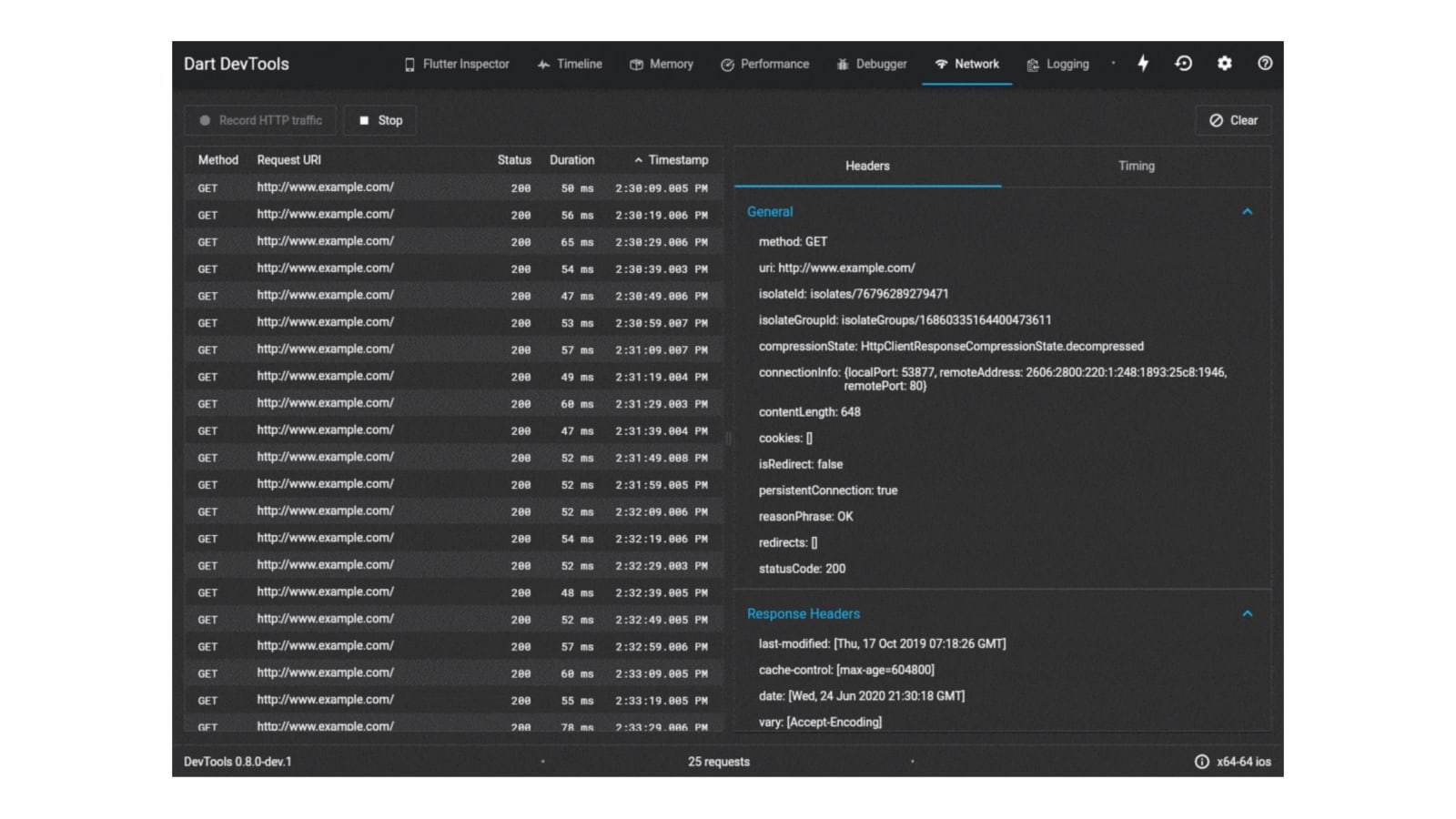Viewport: 1456px width, 819px height.
Task: Select the request at 2:31:49.008 PM
Action: coord(454,458)
